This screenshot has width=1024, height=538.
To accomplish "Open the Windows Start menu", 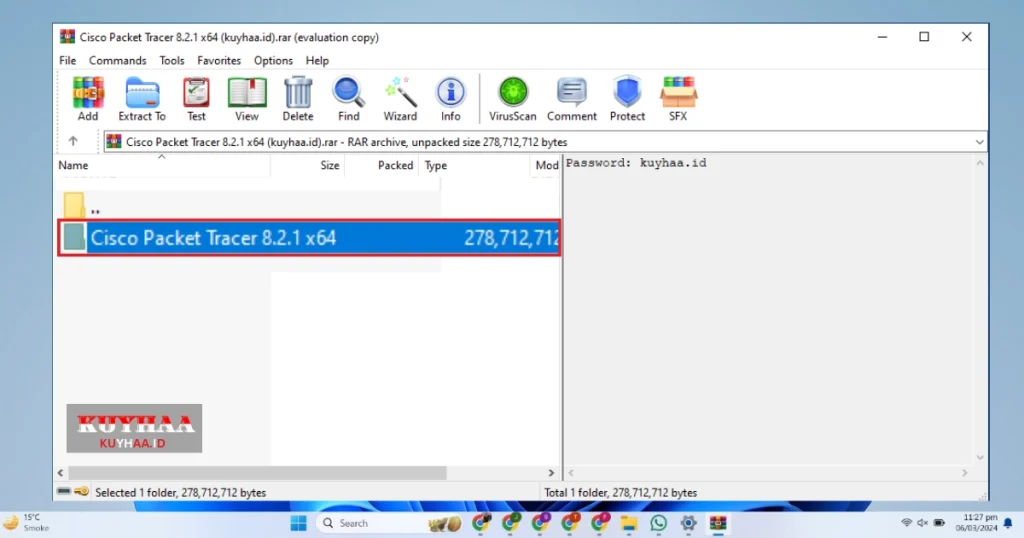I will click(298, 523).
